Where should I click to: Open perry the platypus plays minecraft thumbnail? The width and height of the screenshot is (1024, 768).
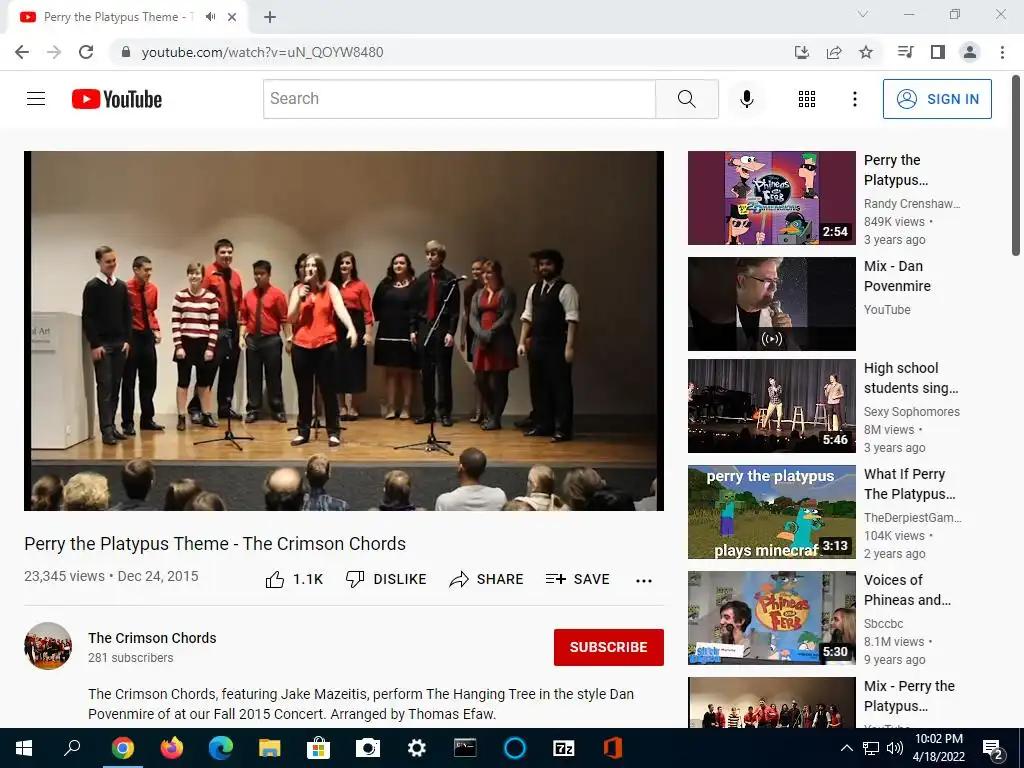pyautogui.click(x=772, y=512)
